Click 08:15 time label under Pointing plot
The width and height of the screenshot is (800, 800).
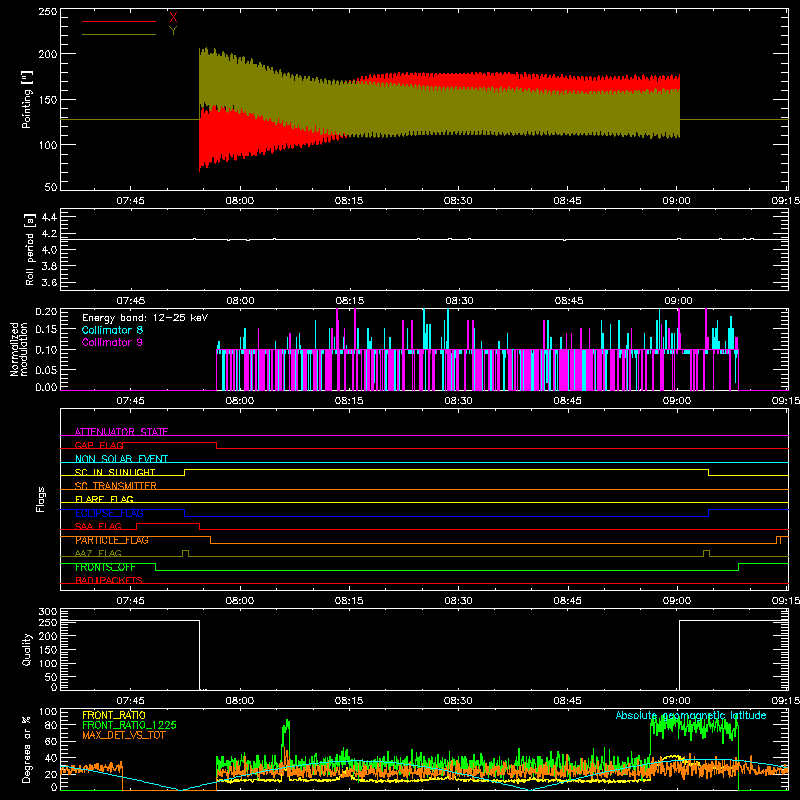click(349, 201)
